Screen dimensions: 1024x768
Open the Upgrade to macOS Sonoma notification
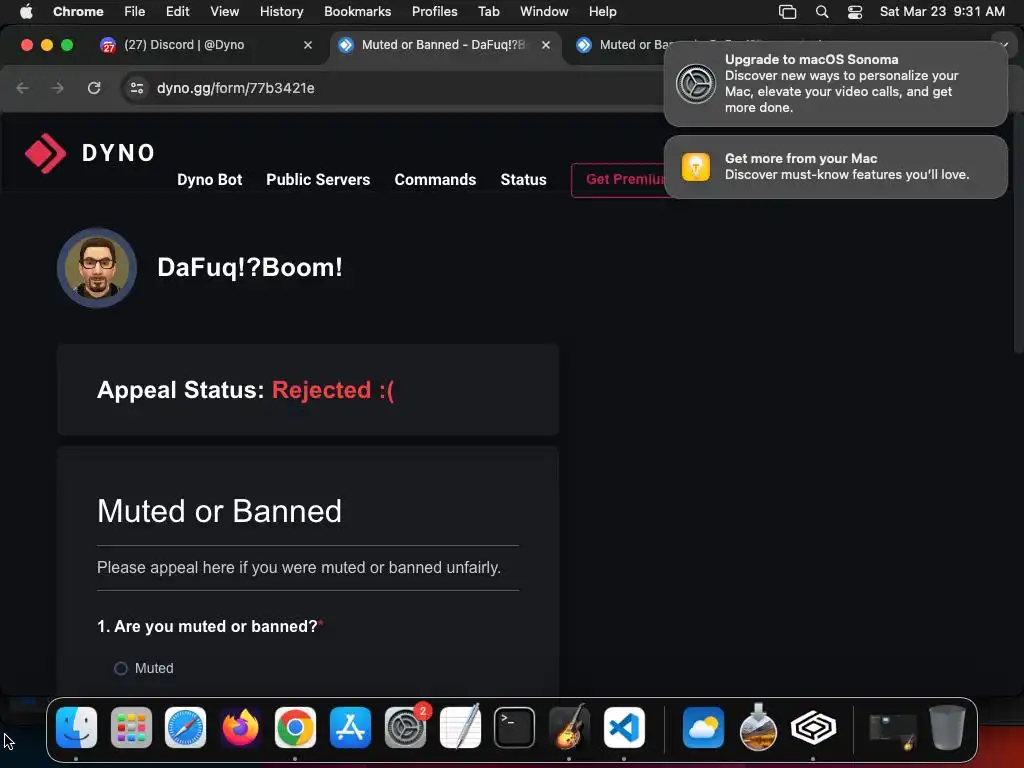point(835,84)
